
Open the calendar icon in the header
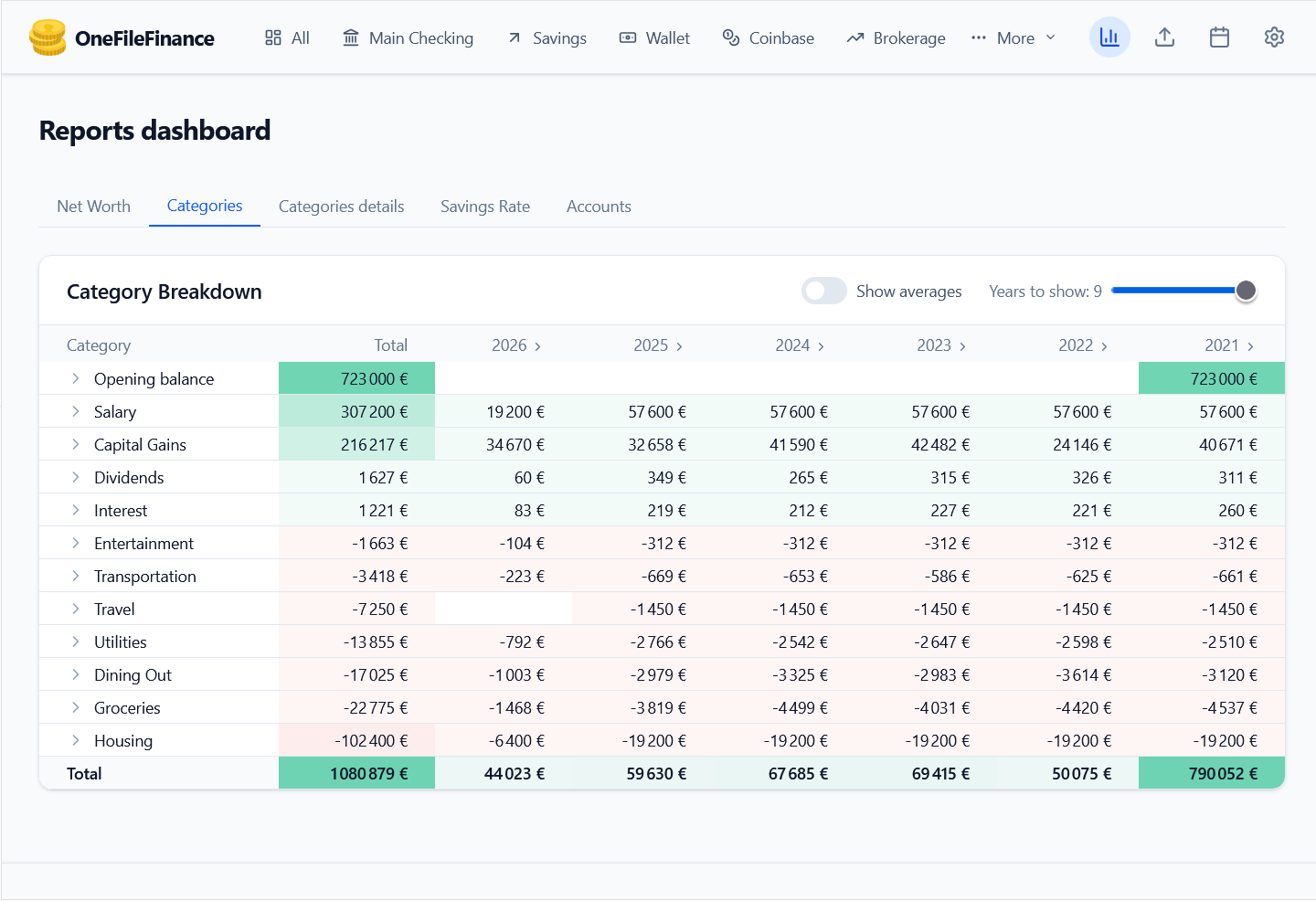pyautogui.click(x=1219, y=37)
